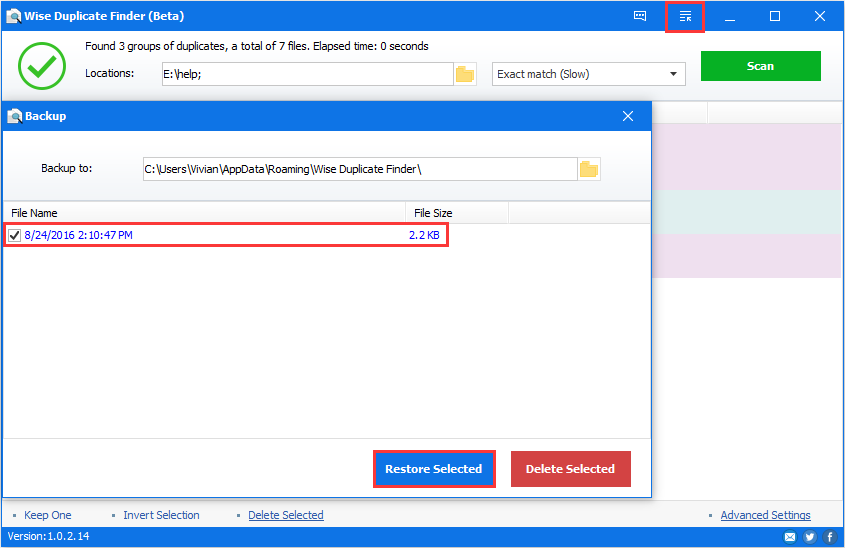Screen dimensions: 845x548
Task: Click Keep One link
Action: click(x=47, y=515)
